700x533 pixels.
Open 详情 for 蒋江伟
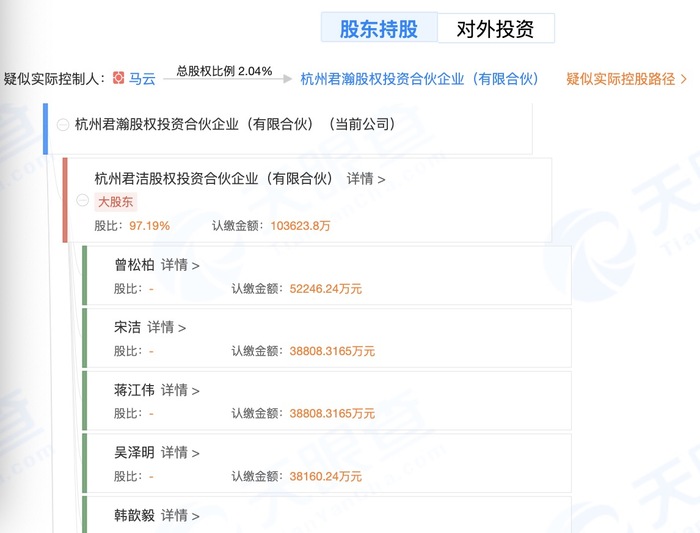180,391
